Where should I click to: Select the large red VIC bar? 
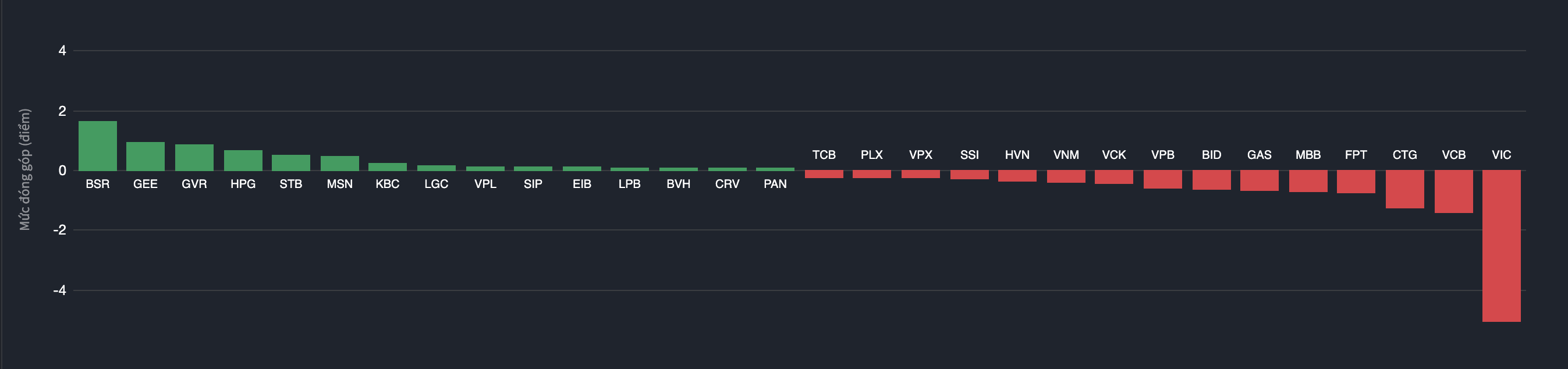pos(1501,246)
